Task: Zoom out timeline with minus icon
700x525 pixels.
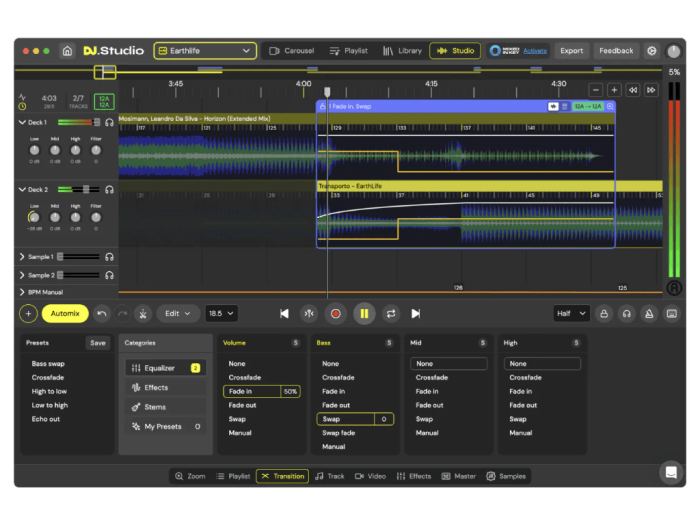Action: pos(596,90)
